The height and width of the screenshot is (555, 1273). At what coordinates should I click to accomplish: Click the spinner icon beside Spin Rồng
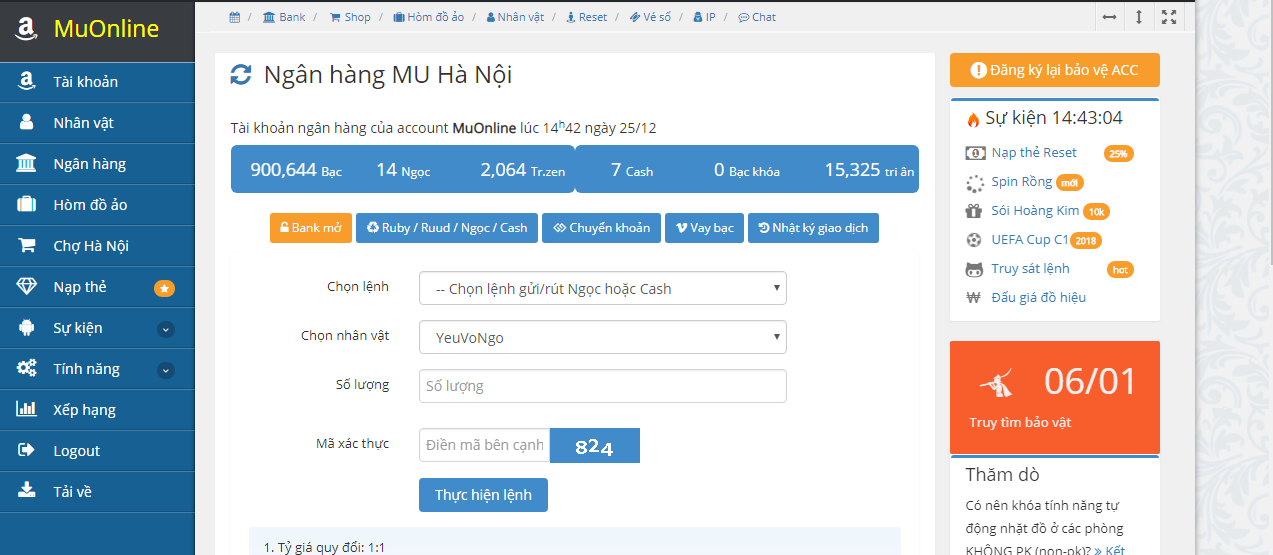(x=975, y=183)
